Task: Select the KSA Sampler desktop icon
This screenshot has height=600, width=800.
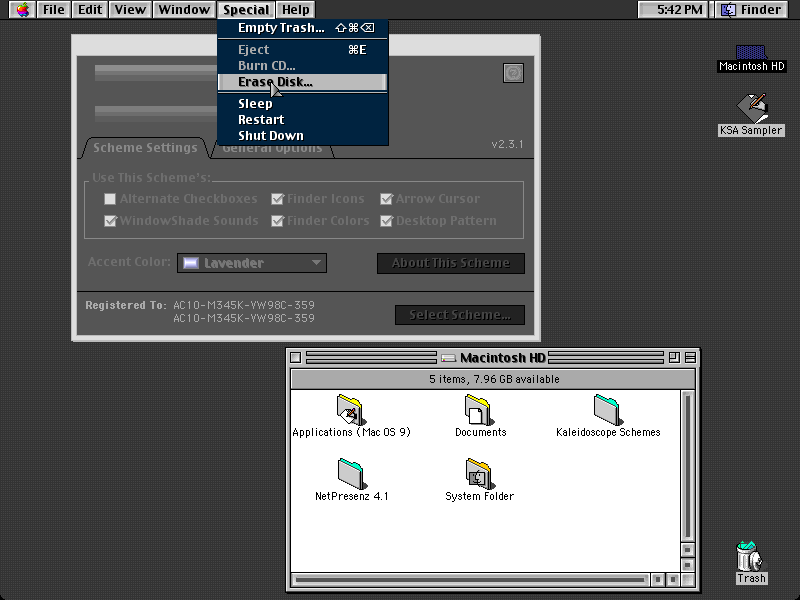Action: 752,108
